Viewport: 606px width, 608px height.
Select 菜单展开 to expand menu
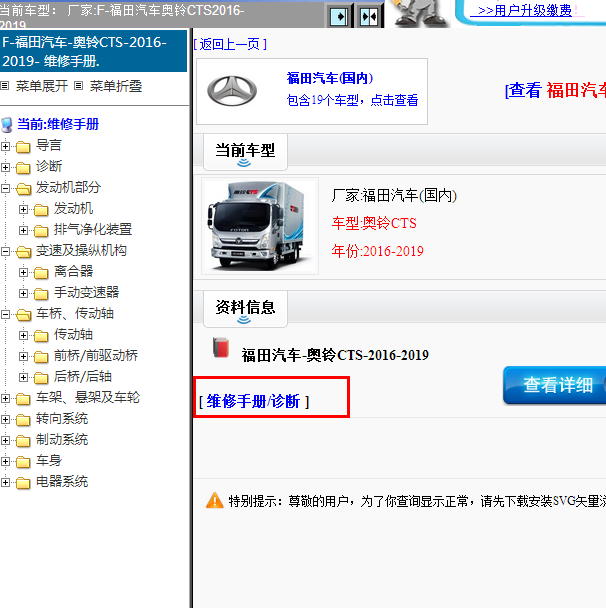41,86
